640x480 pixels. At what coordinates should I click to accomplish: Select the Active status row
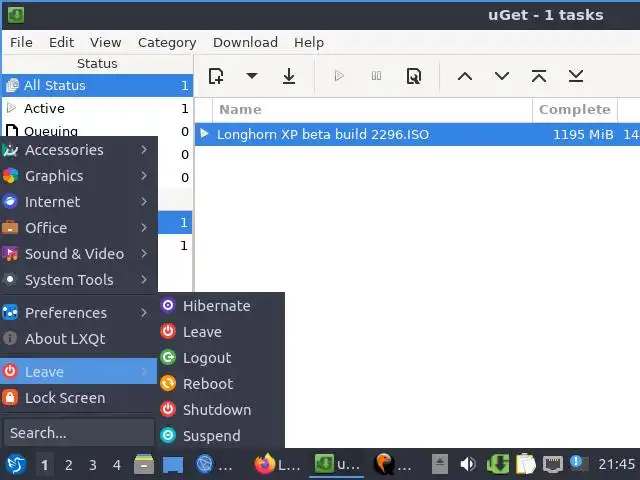pos(97,108)
